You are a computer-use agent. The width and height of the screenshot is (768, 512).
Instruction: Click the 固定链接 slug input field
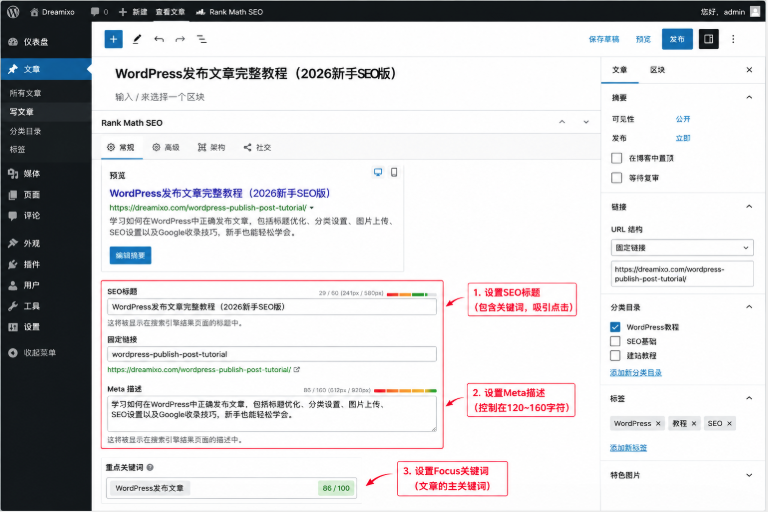[x=272, y=354]
